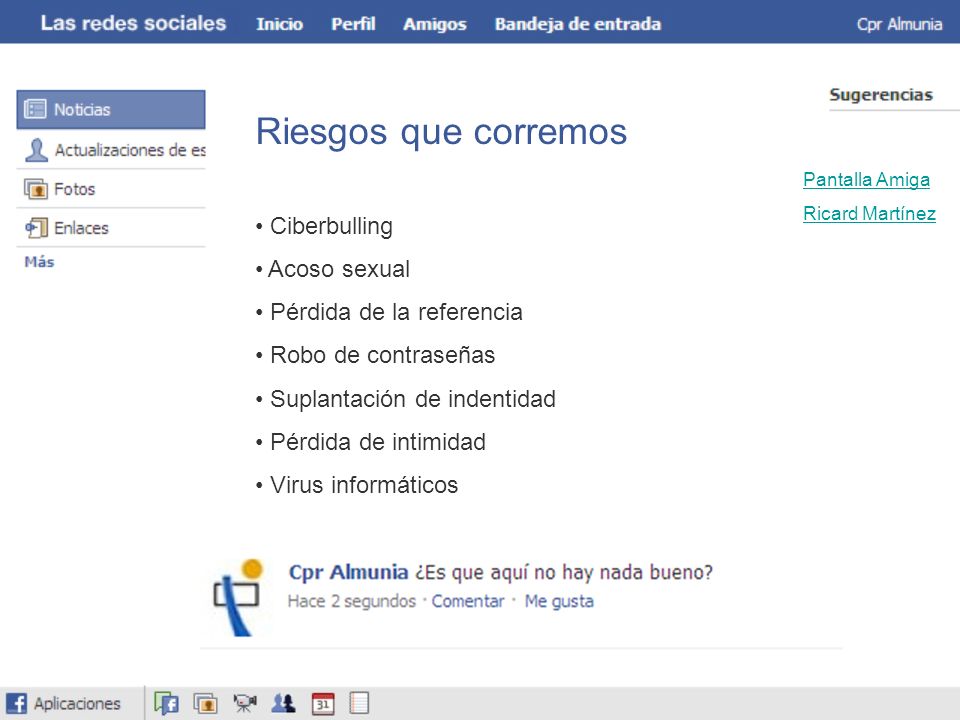Open the calendar events icon in bottom bar
The height and width of the screenshot is (720, 960).
[x=323, y=703]
